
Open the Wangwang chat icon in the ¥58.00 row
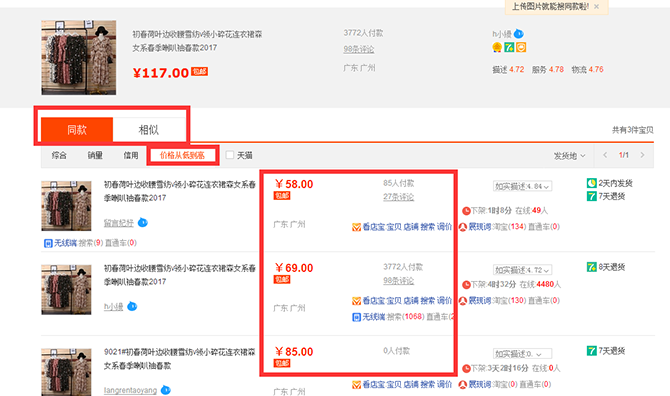(x=143, y=223)
